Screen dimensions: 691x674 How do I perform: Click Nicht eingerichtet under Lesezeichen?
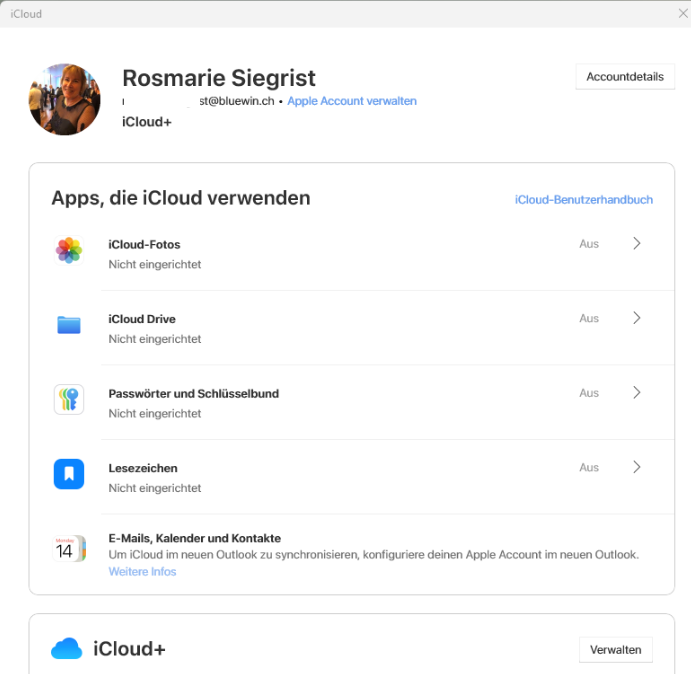coord(155,488)
